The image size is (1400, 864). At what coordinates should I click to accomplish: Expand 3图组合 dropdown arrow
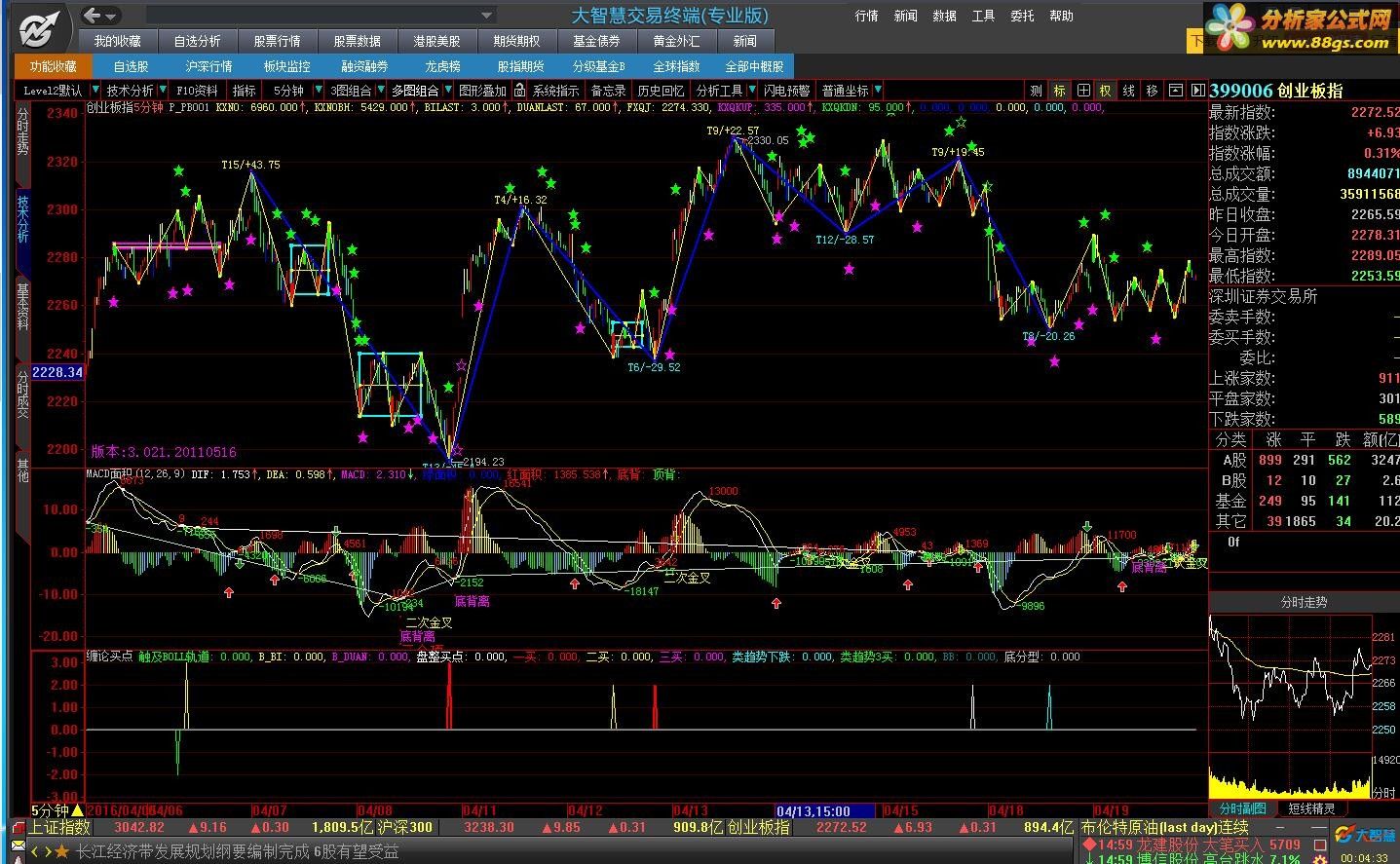381,91
